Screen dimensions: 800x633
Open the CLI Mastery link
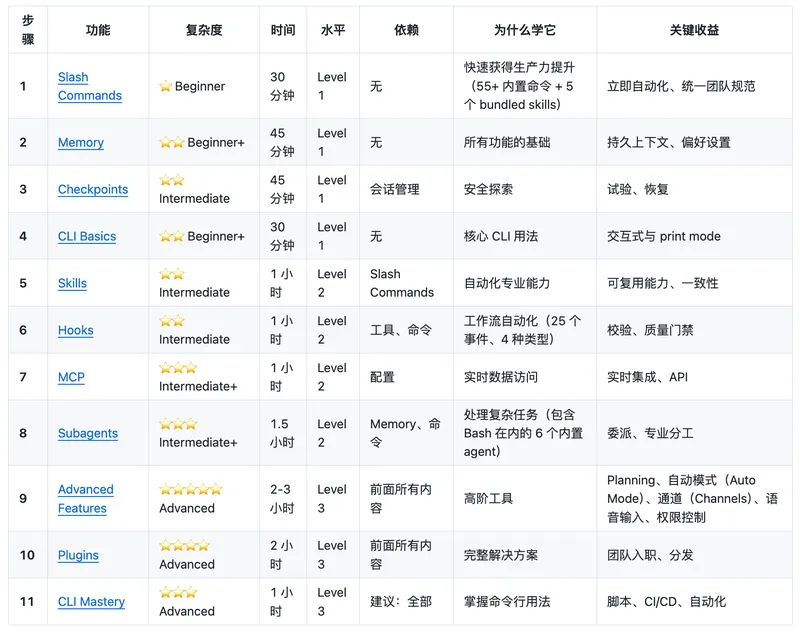(91, 602)
